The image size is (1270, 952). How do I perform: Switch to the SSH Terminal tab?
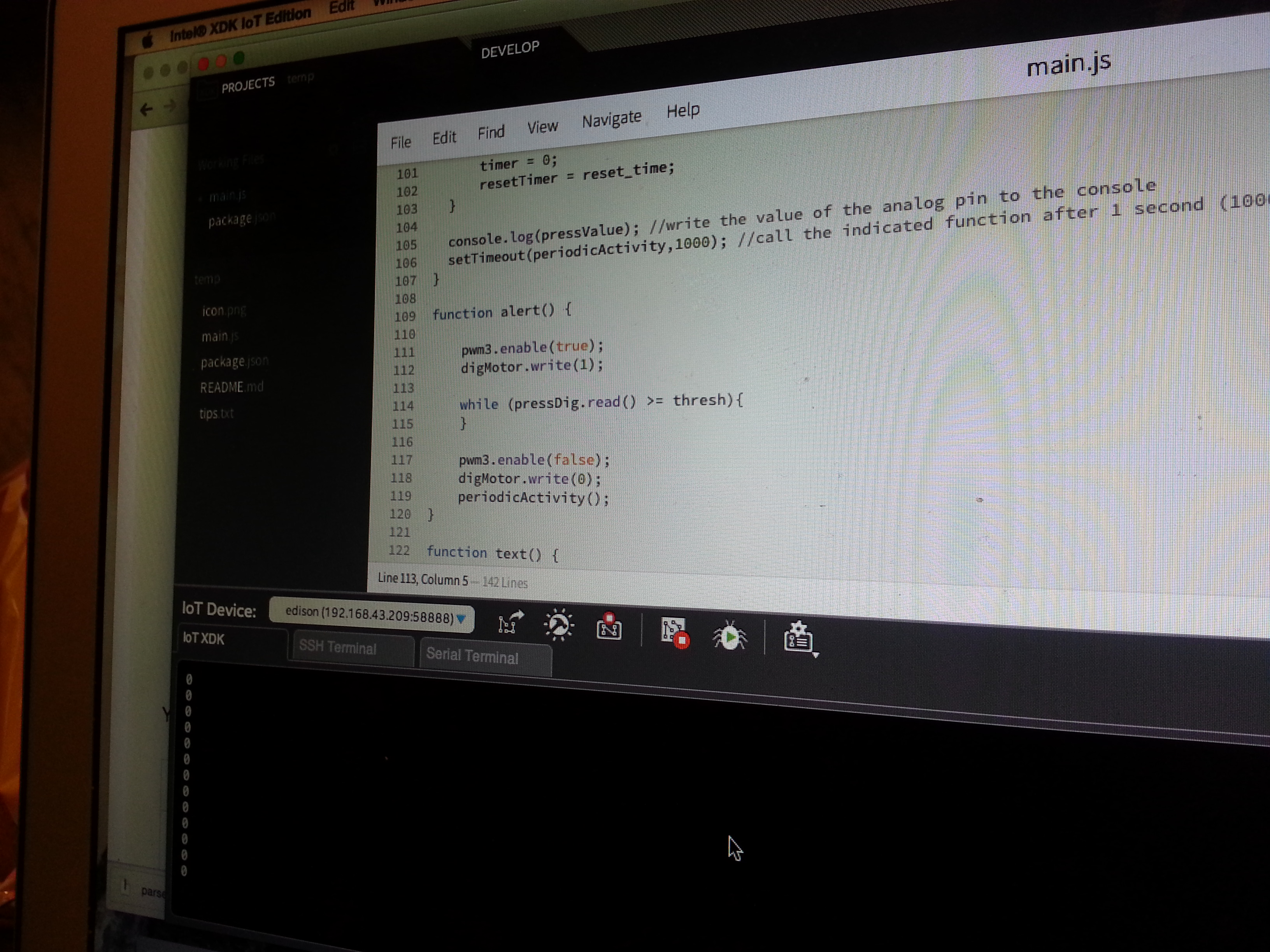(x=338, y=648)
